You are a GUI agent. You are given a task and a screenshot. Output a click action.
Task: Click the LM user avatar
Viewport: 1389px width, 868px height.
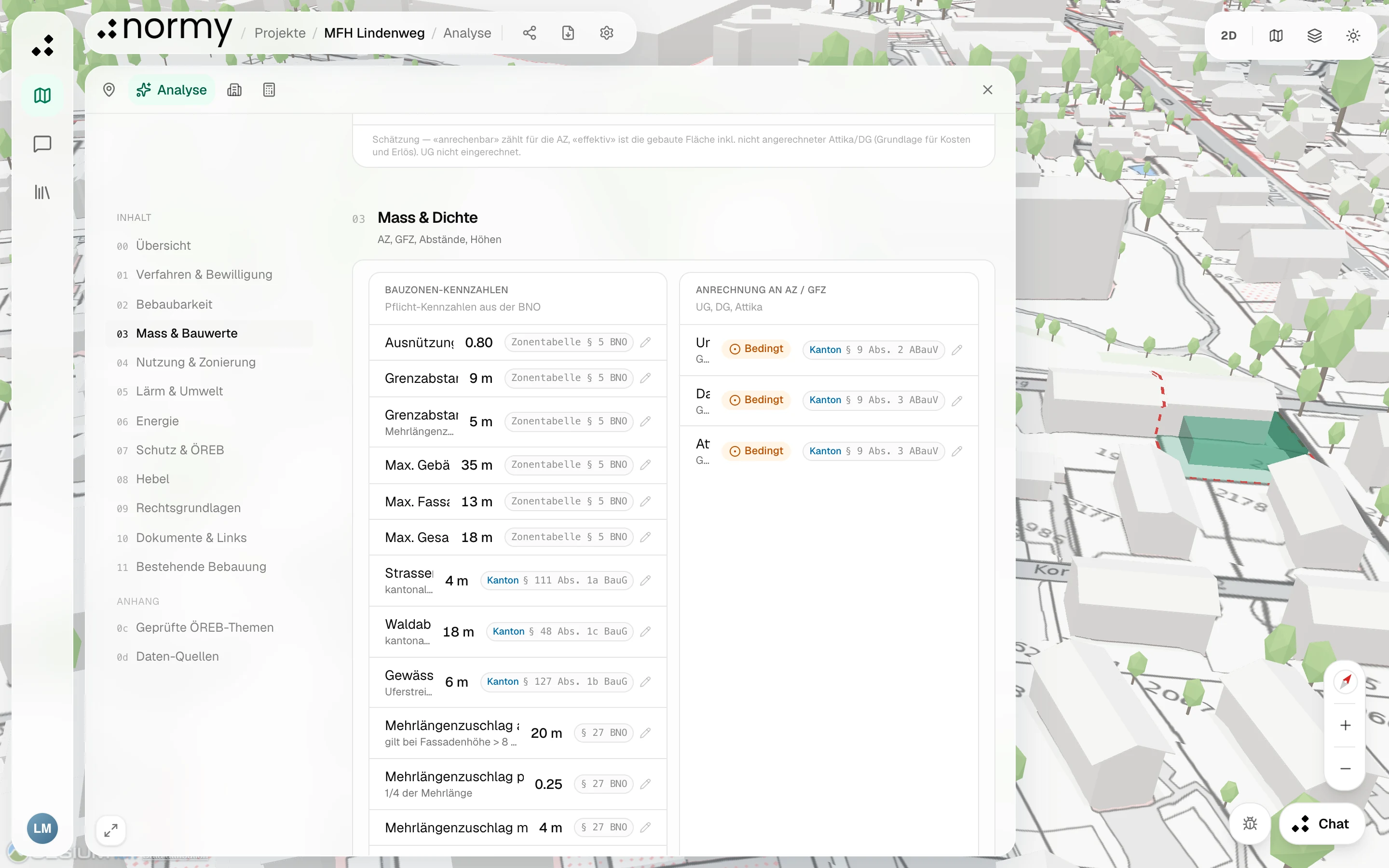(x=42, y=828)
